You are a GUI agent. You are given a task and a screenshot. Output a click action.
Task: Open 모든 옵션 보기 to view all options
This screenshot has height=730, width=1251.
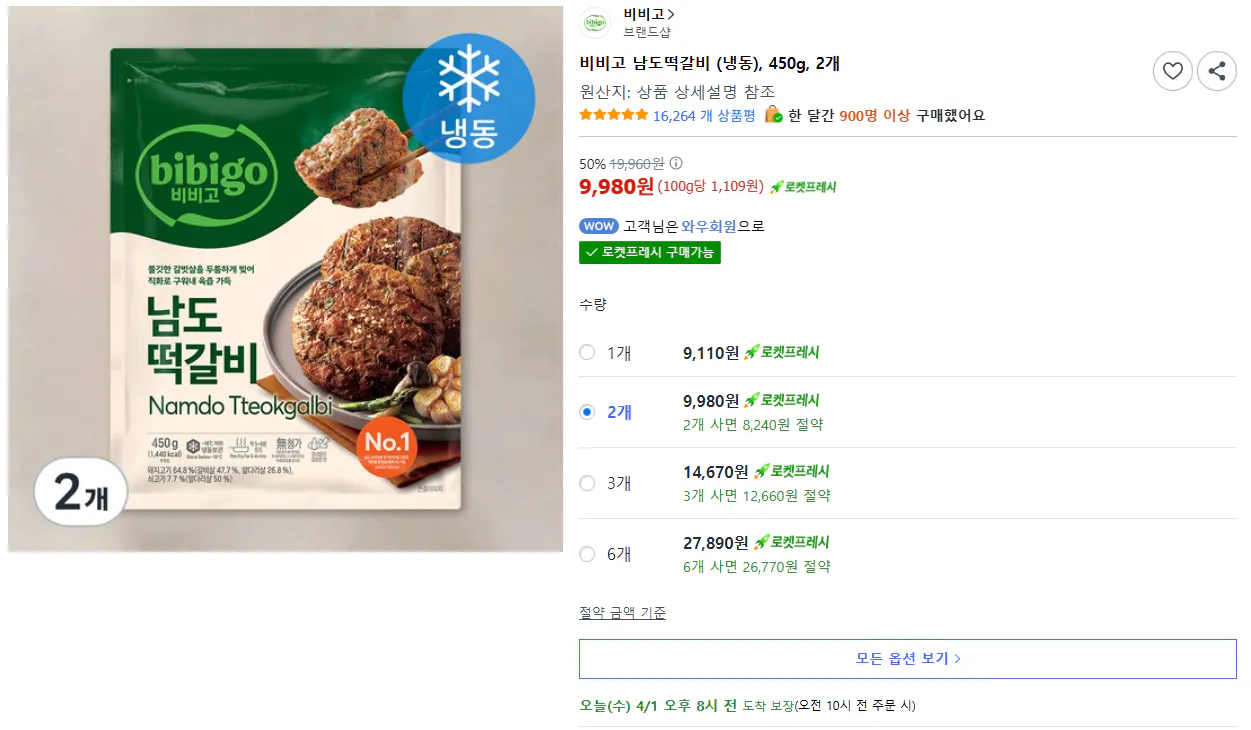[x=906, y=658]
